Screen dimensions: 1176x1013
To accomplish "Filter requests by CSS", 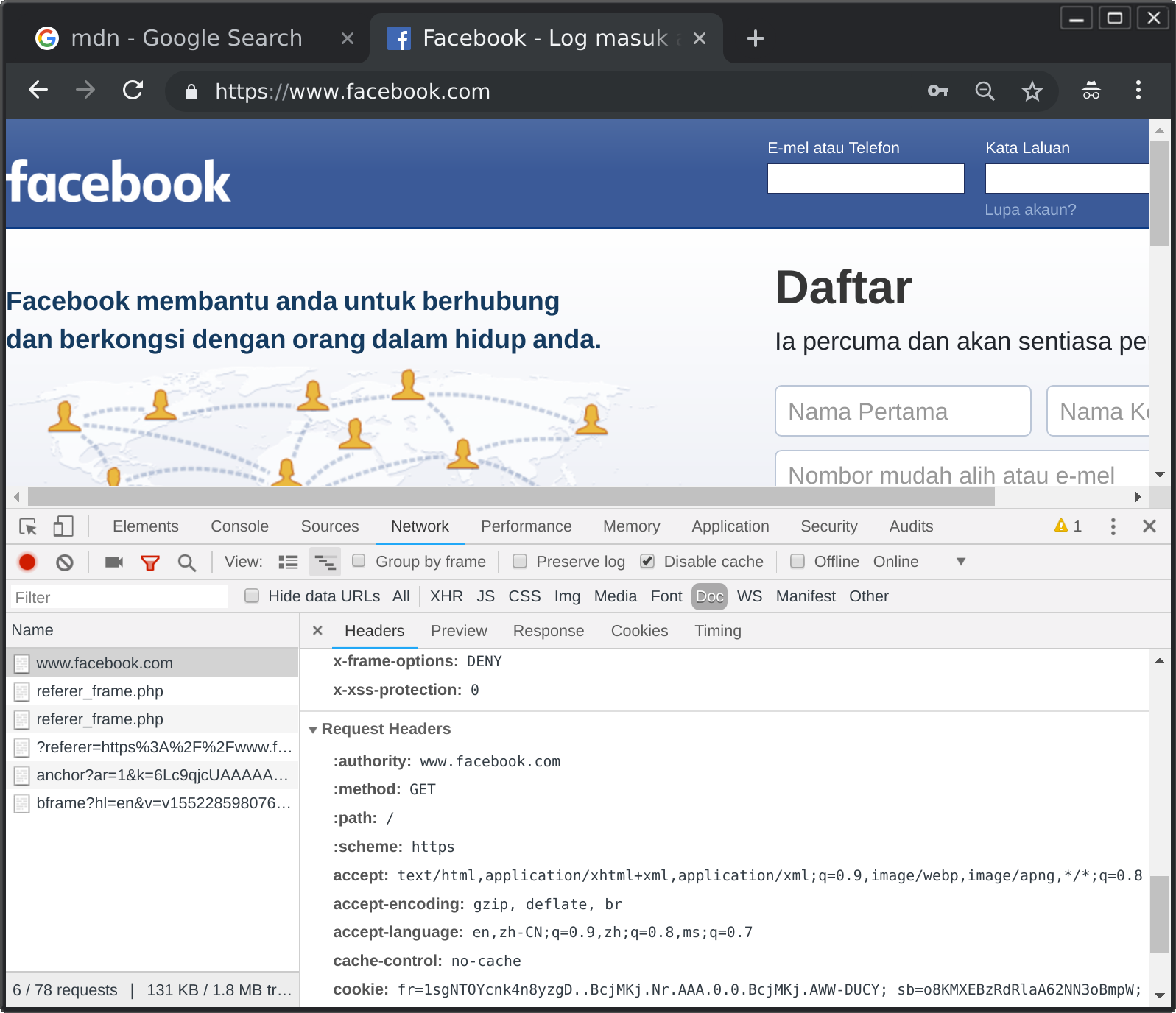I will (x=524, y=596).
